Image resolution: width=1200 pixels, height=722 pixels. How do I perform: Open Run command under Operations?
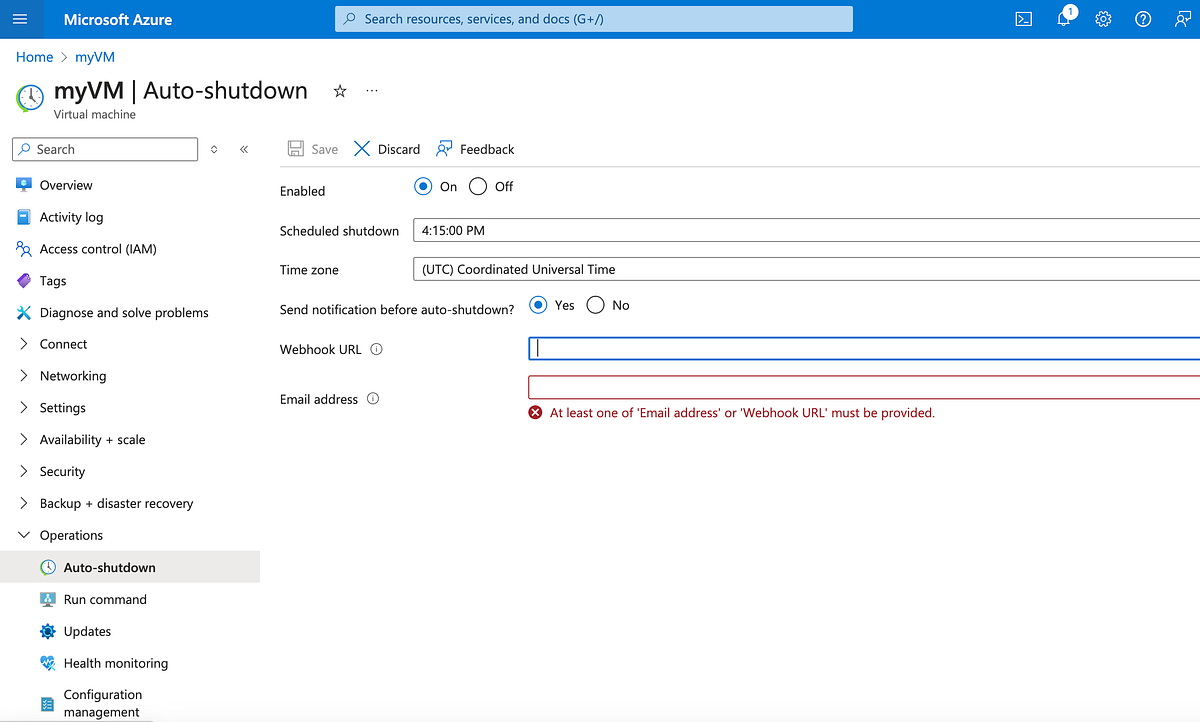[x=104, y=598]
